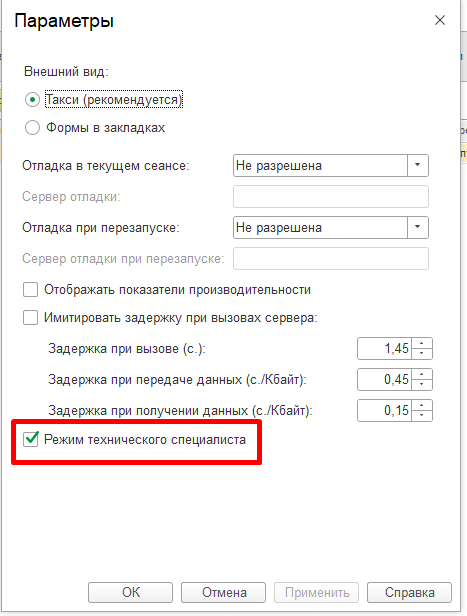Close the Параметры dialog with X

pos(440,20)
